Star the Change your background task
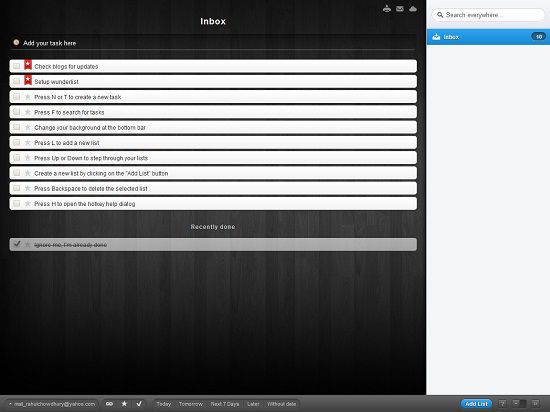The image size is (550, 412). pyautogui.click(x=28, y=127)
